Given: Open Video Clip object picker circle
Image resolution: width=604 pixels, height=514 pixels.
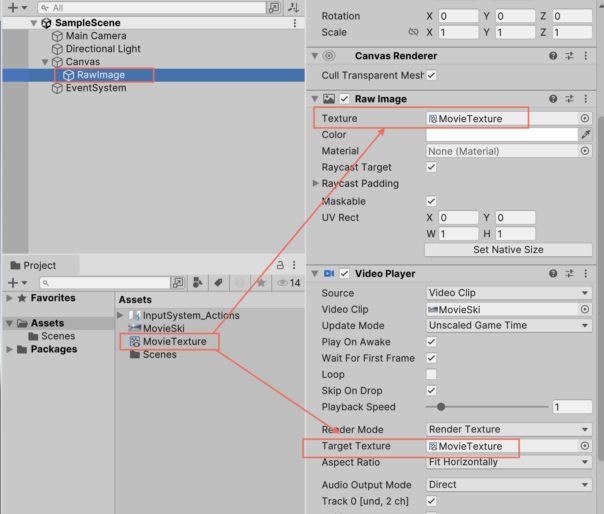Looking at the screenshot, I should (585, 309).
